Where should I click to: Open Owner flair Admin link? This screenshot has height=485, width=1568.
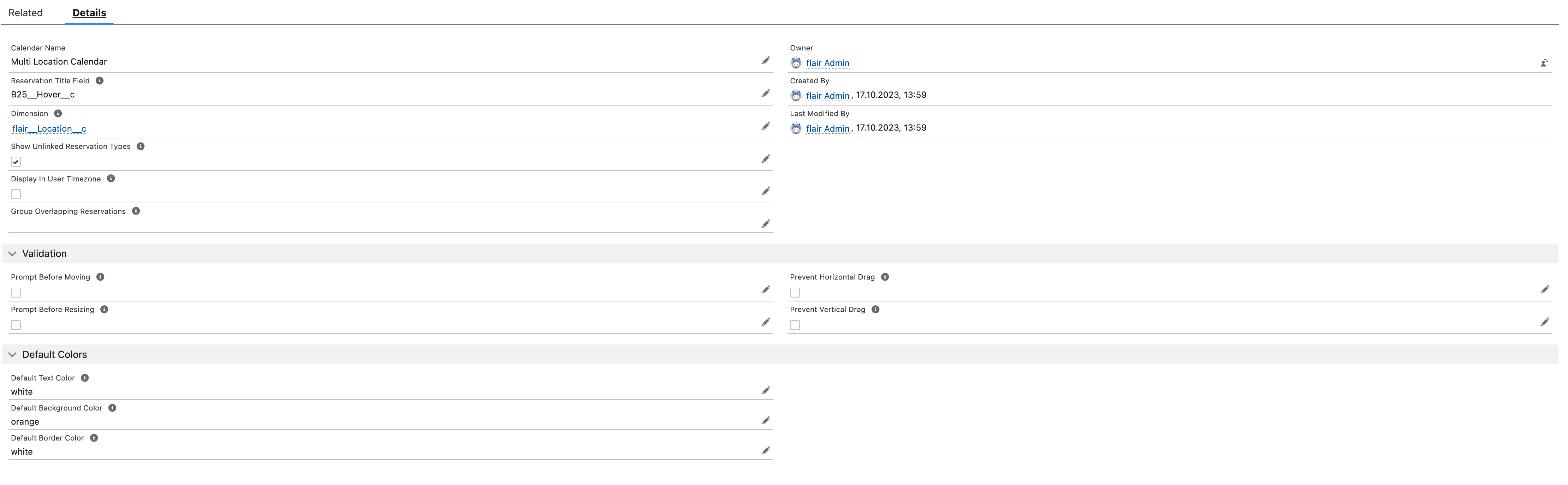(827, 63)
